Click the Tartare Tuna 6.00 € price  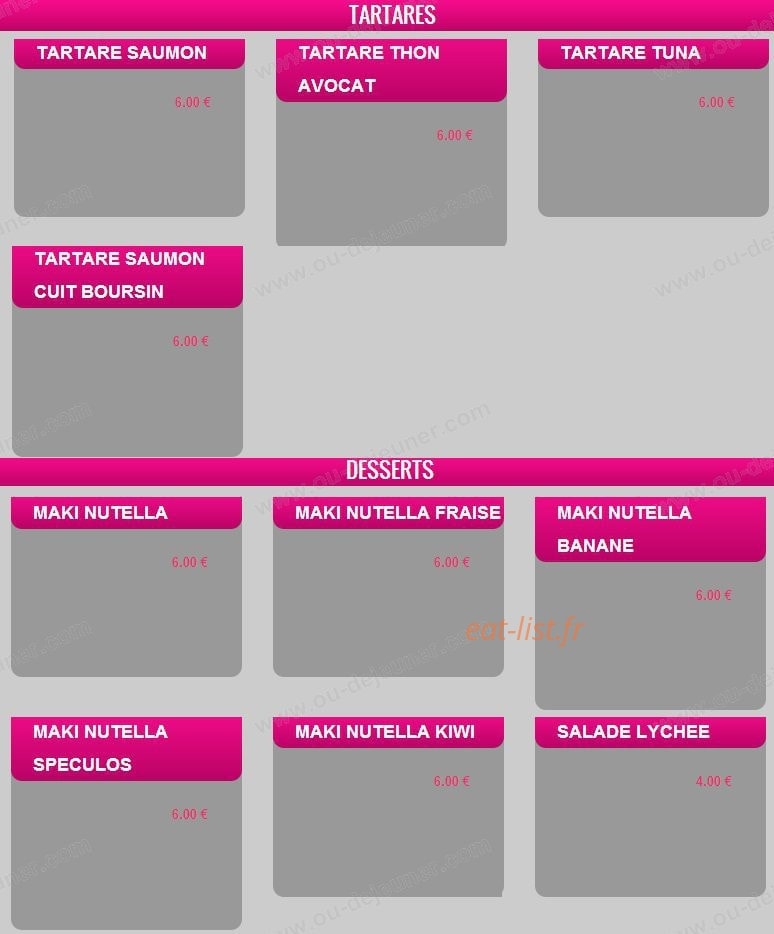[716, 102]
